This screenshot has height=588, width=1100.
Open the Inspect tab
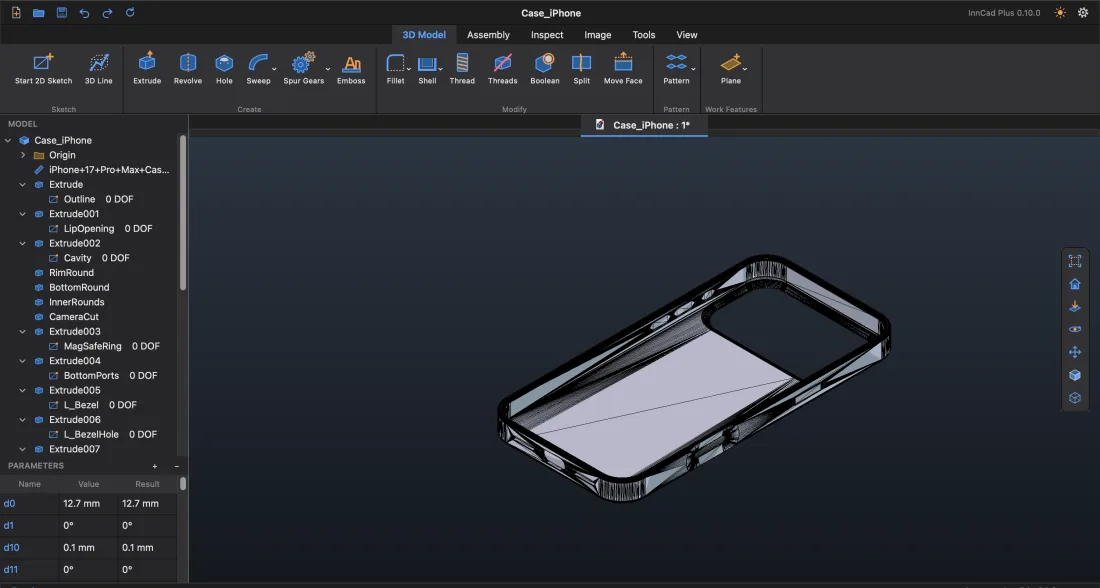[x=547, y=34]
